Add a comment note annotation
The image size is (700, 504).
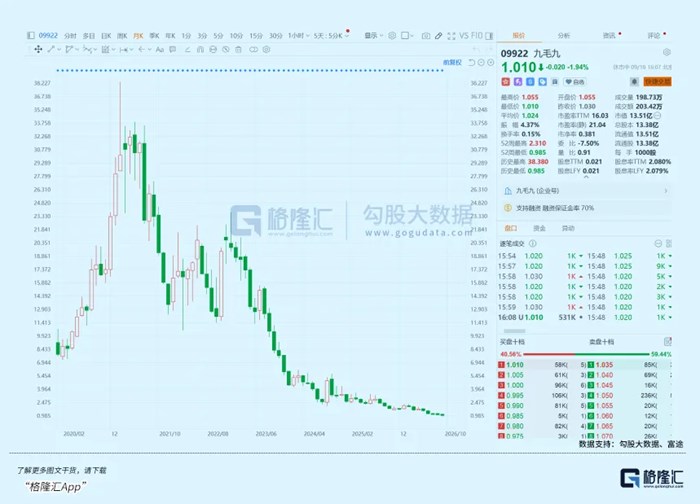173,50
